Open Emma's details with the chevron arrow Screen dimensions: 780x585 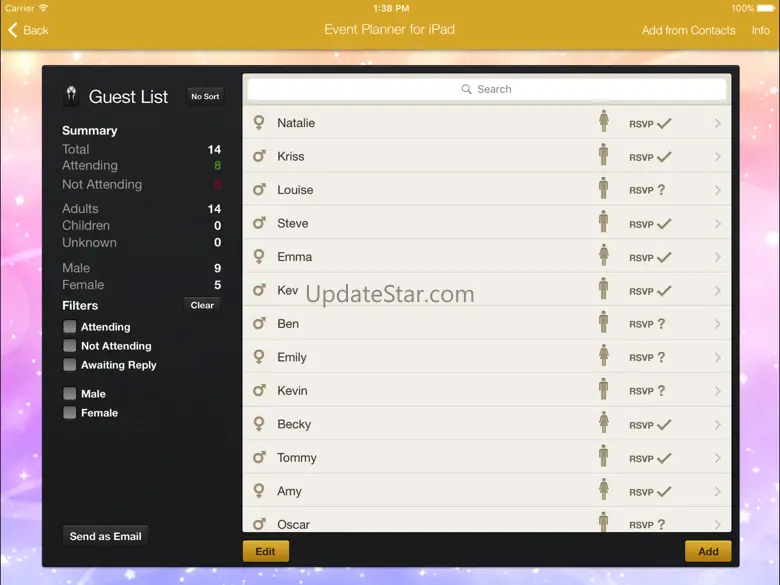click(717, 257)
